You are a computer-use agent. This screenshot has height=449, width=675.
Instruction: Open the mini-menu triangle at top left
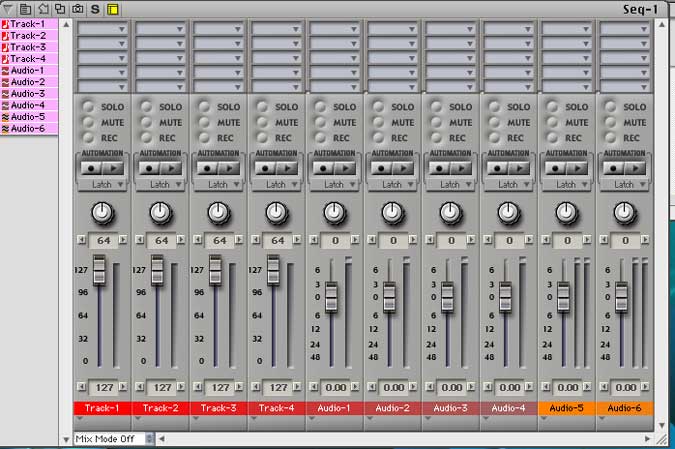click(x=8, y=8)
